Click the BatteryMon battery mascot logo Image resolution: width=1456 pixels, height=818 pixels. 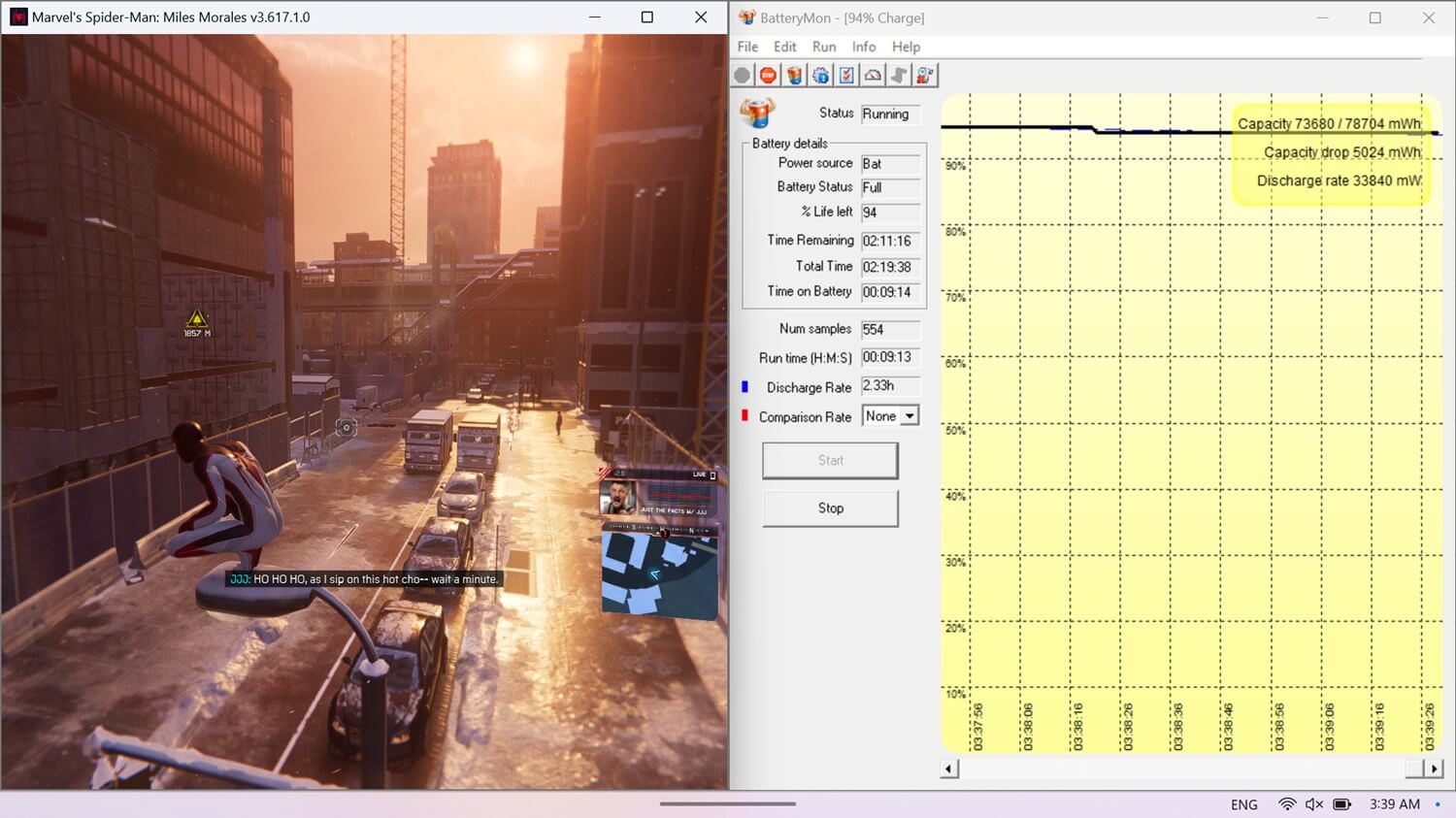pyautogui.click(x=757, y=113)
